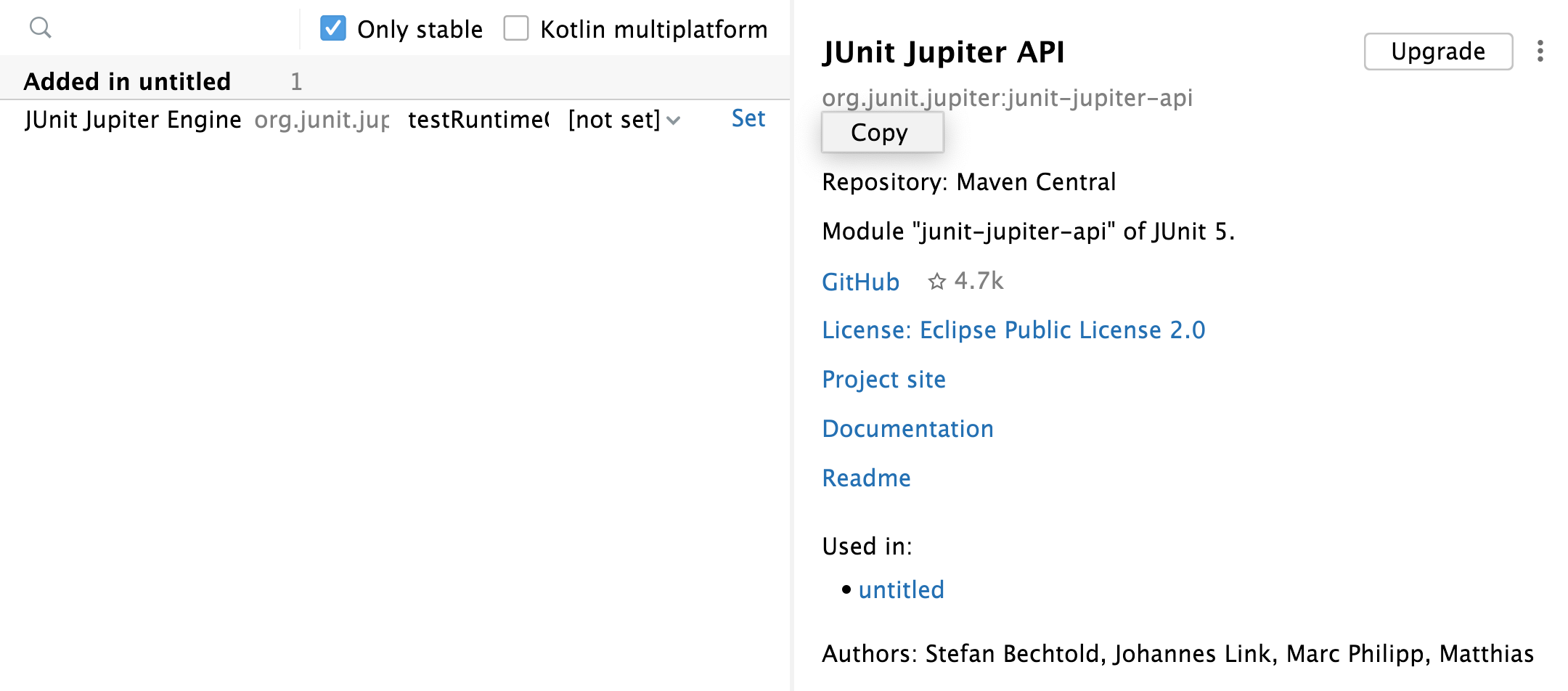Click the truncated org.junit.jup group ID text

point(322,120)
